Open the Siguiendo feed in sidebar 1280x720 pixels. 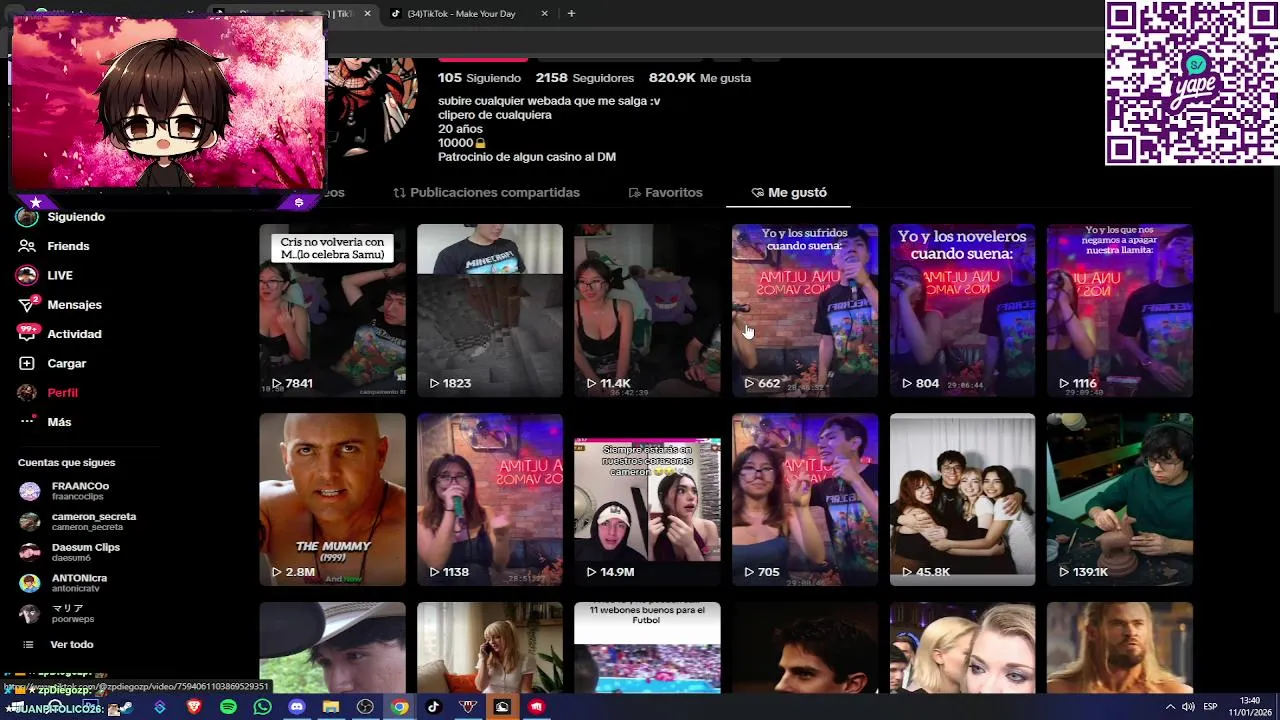62,217
